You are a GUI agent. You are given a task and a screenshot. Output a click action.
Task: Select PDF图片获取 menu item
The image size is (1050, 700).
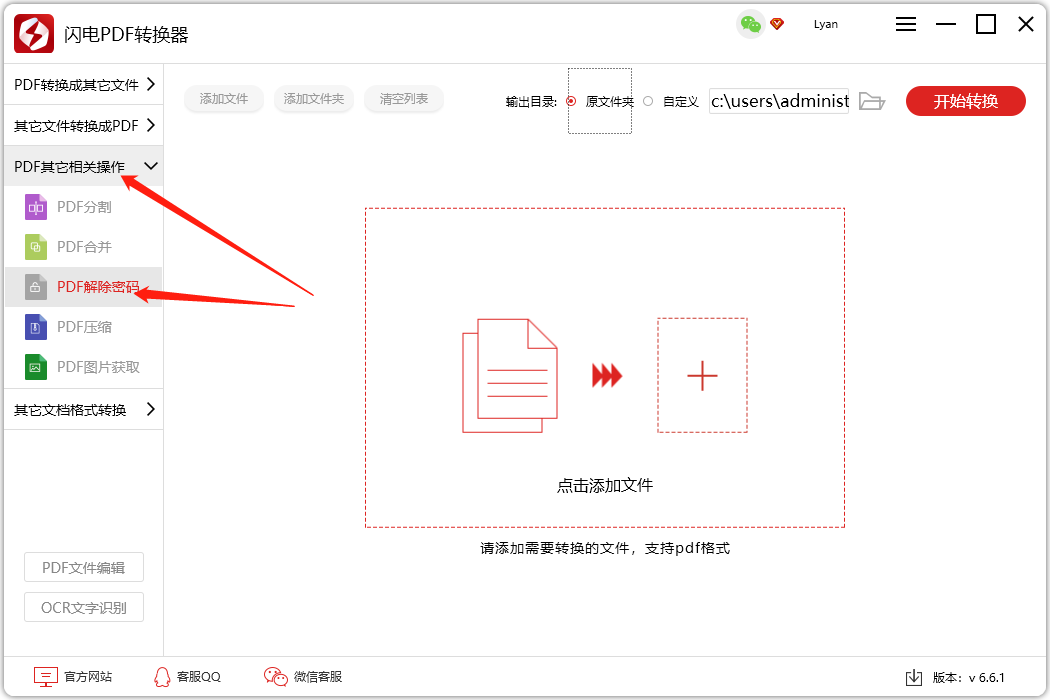click(x=84, y=367)
